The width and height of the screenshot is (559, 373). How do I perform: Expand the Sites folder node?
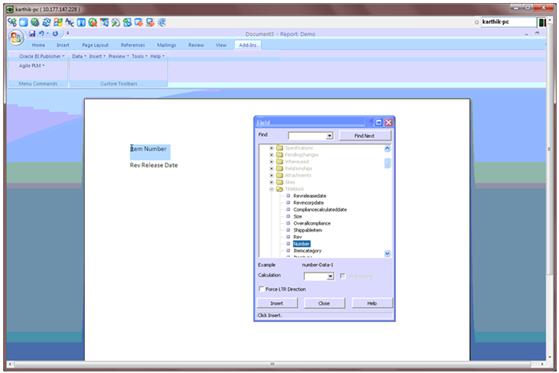coord(271,182)
